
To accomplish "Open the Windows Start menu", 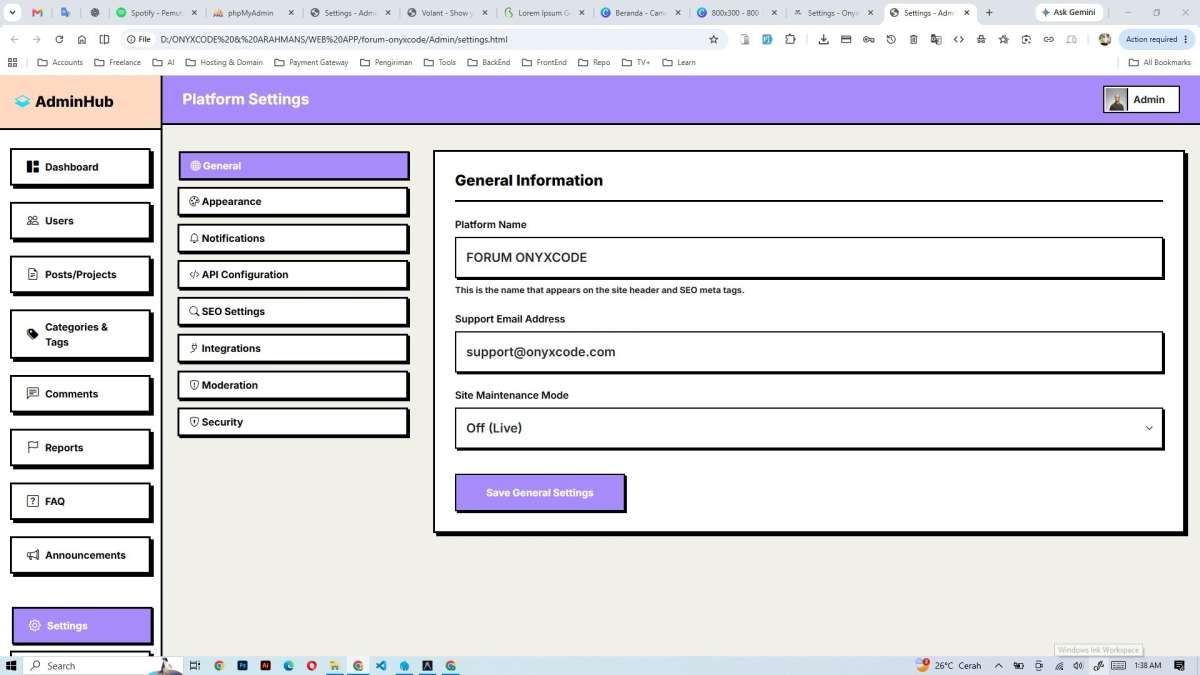I will pos(13,665).
